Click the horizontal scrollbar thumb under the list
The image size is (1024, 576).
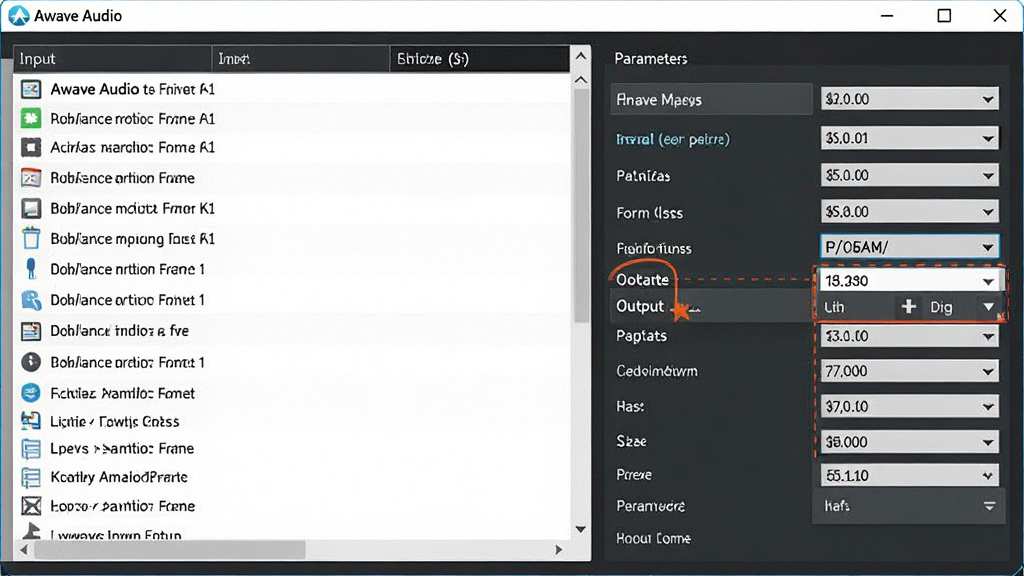click(170, 550)
